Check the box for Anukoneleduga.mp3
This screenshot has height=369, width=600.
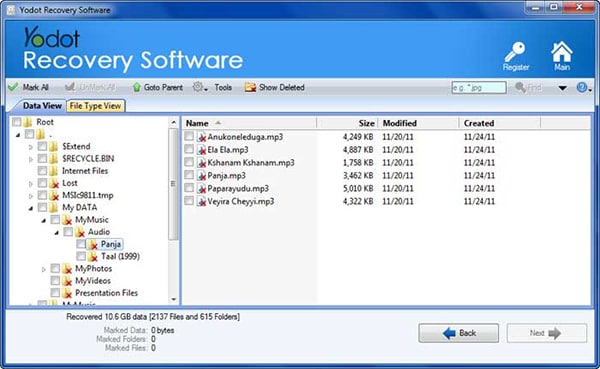(x=189, y=136)
